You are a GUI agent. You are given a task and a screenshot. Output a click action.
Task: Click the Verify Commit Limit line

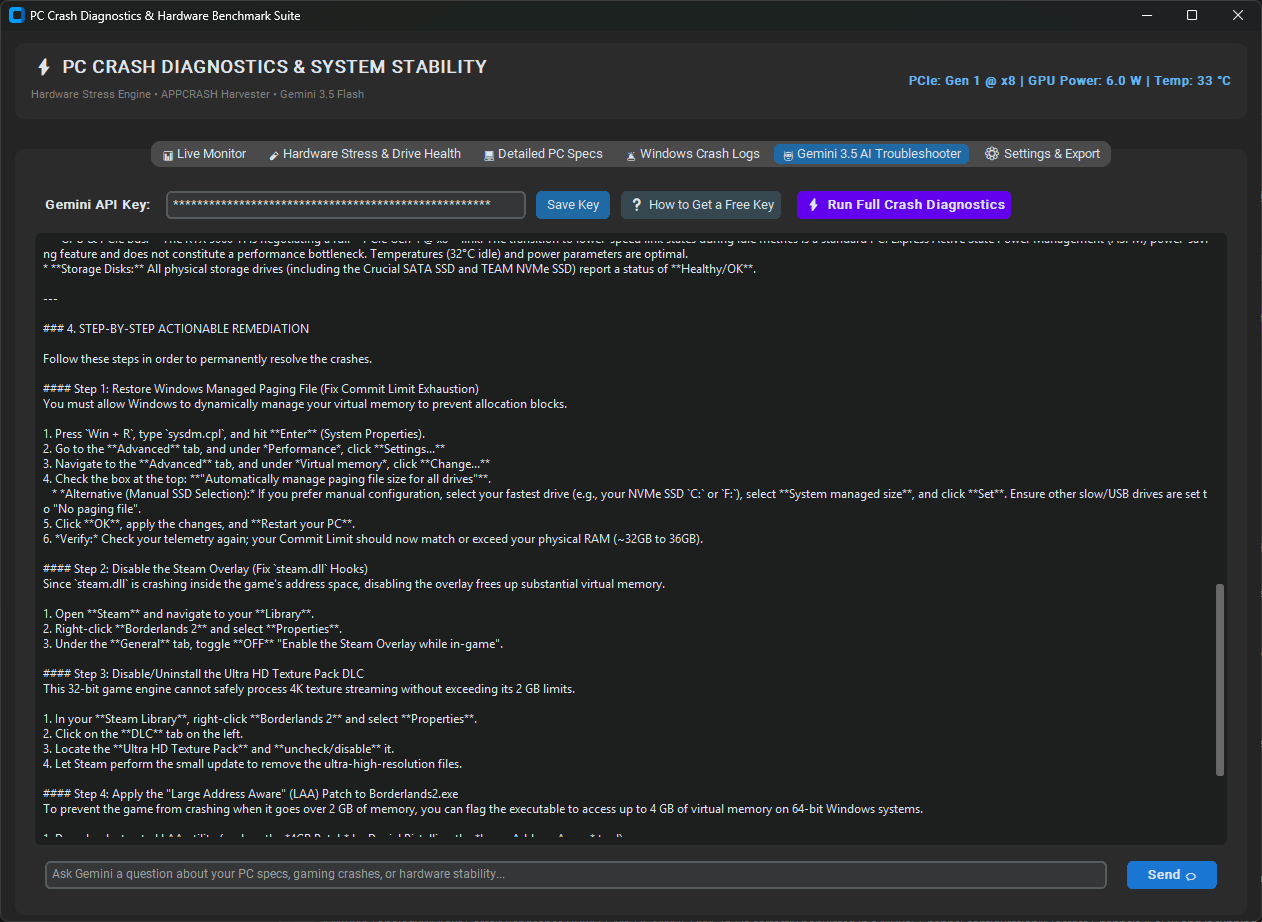373,539
